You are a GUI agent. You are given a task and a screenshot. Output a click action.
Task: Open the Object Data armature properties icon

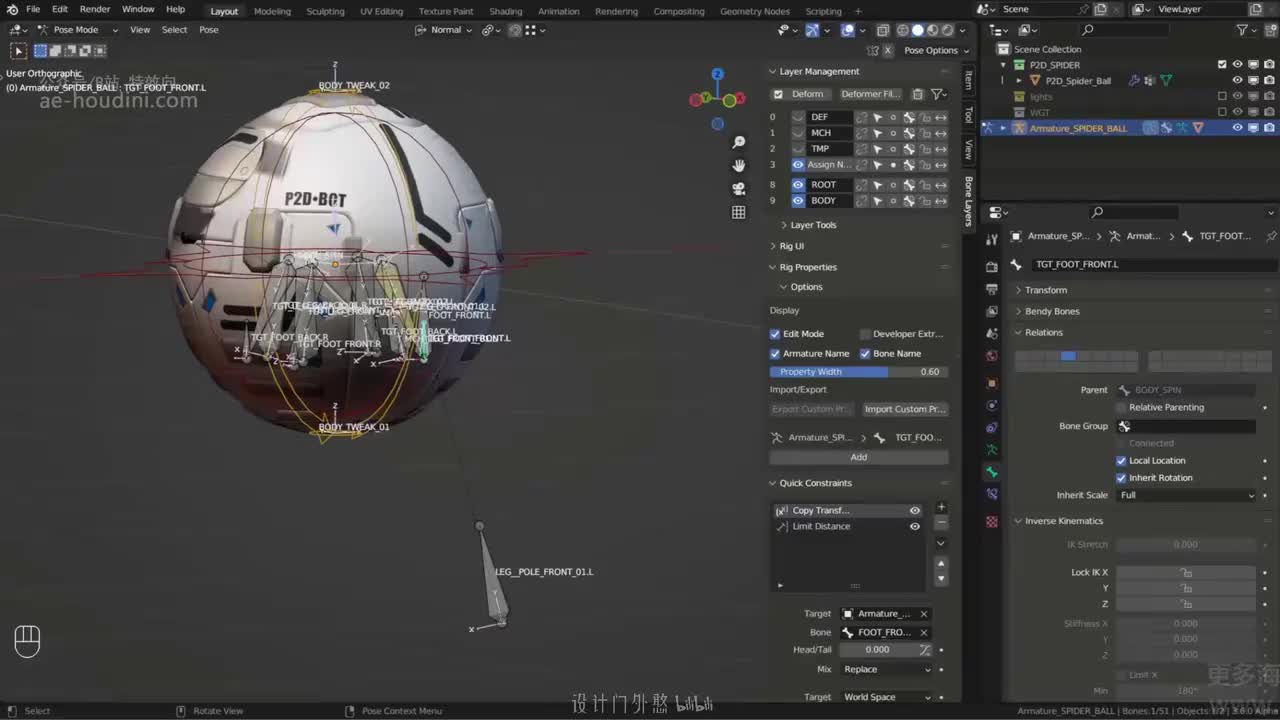tap(992, 450)
